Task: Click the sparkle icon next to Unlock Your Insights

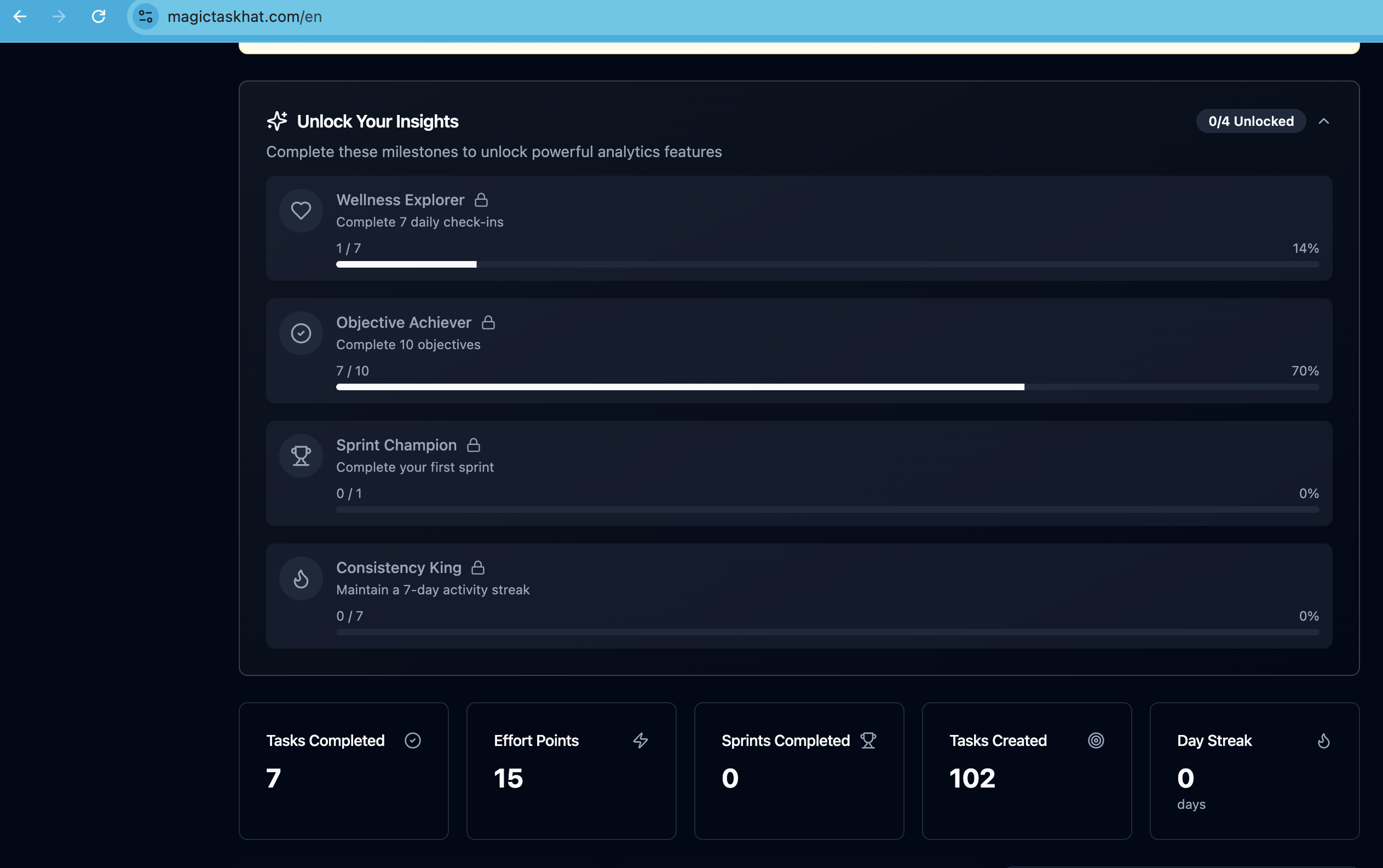Action: [x=277, y=121]
